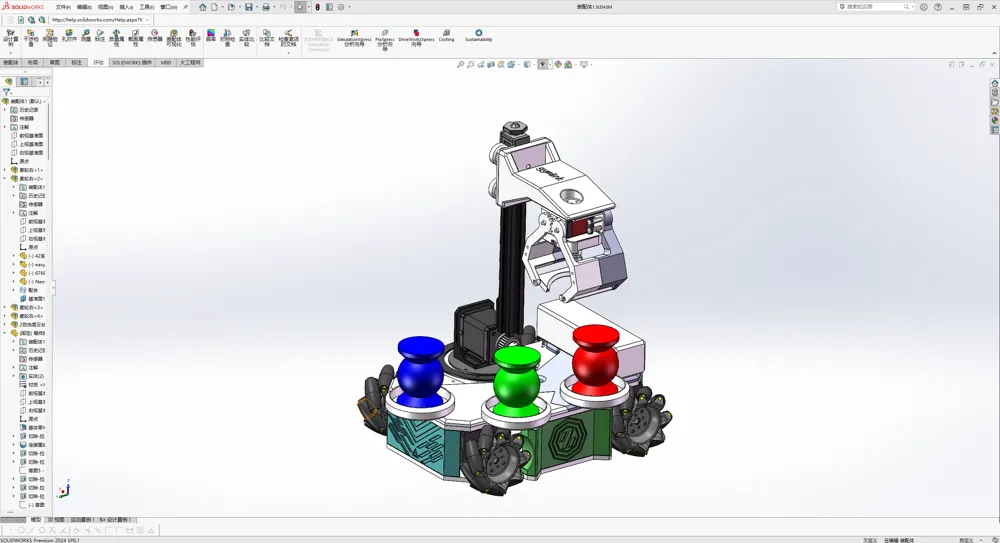Launch SimulationXpress analysis wizard

[x=354, y=38]
